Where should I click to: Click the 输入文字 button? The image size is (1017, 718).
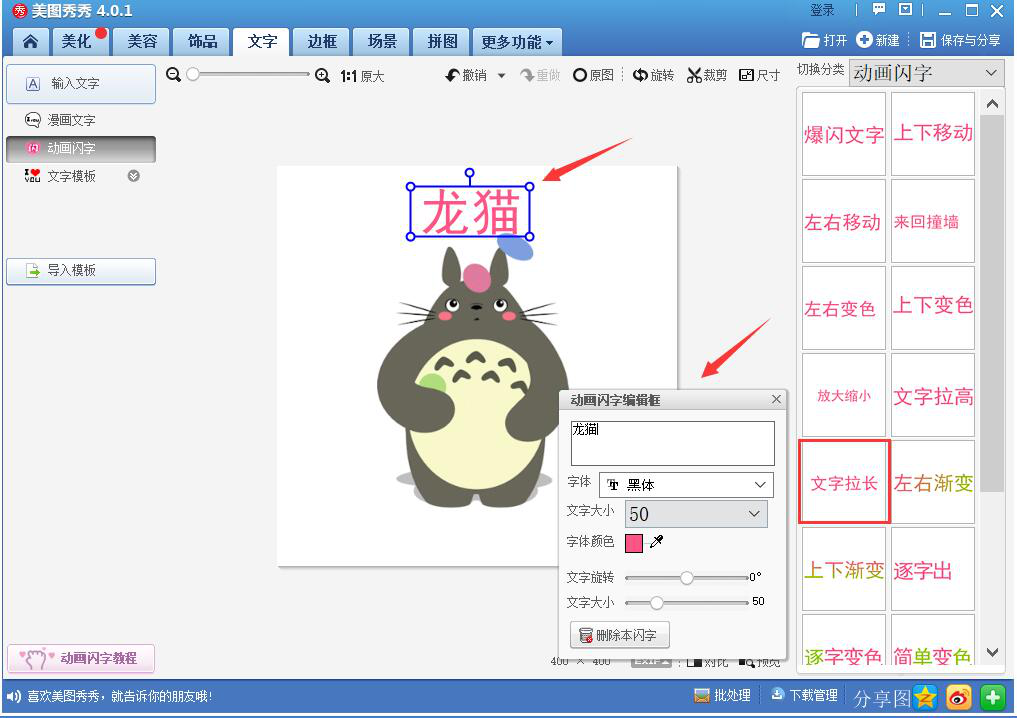[x=81, y=84]
